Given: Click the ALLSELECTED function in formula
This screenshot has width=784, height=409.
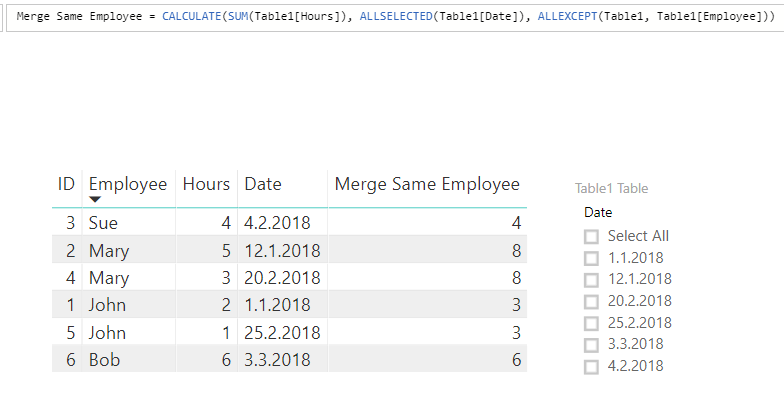Looking at the screenshot, I should pos(396,16).
